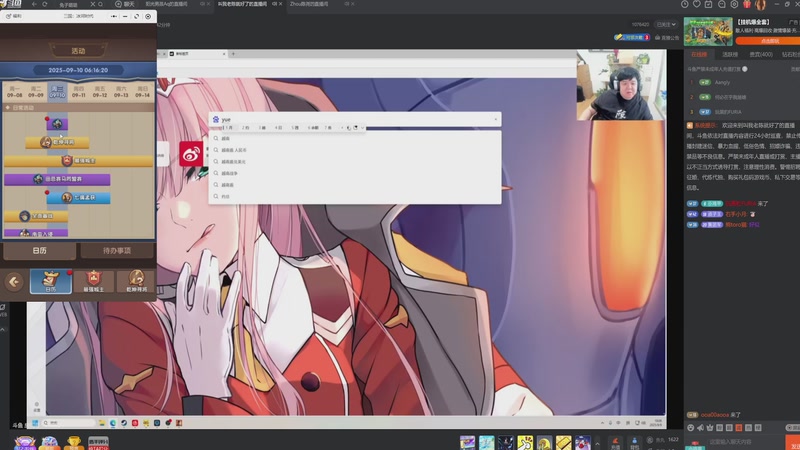Click the ad banner thumbnail image
This screenshot has width=800, height=450.
[708, 31]
